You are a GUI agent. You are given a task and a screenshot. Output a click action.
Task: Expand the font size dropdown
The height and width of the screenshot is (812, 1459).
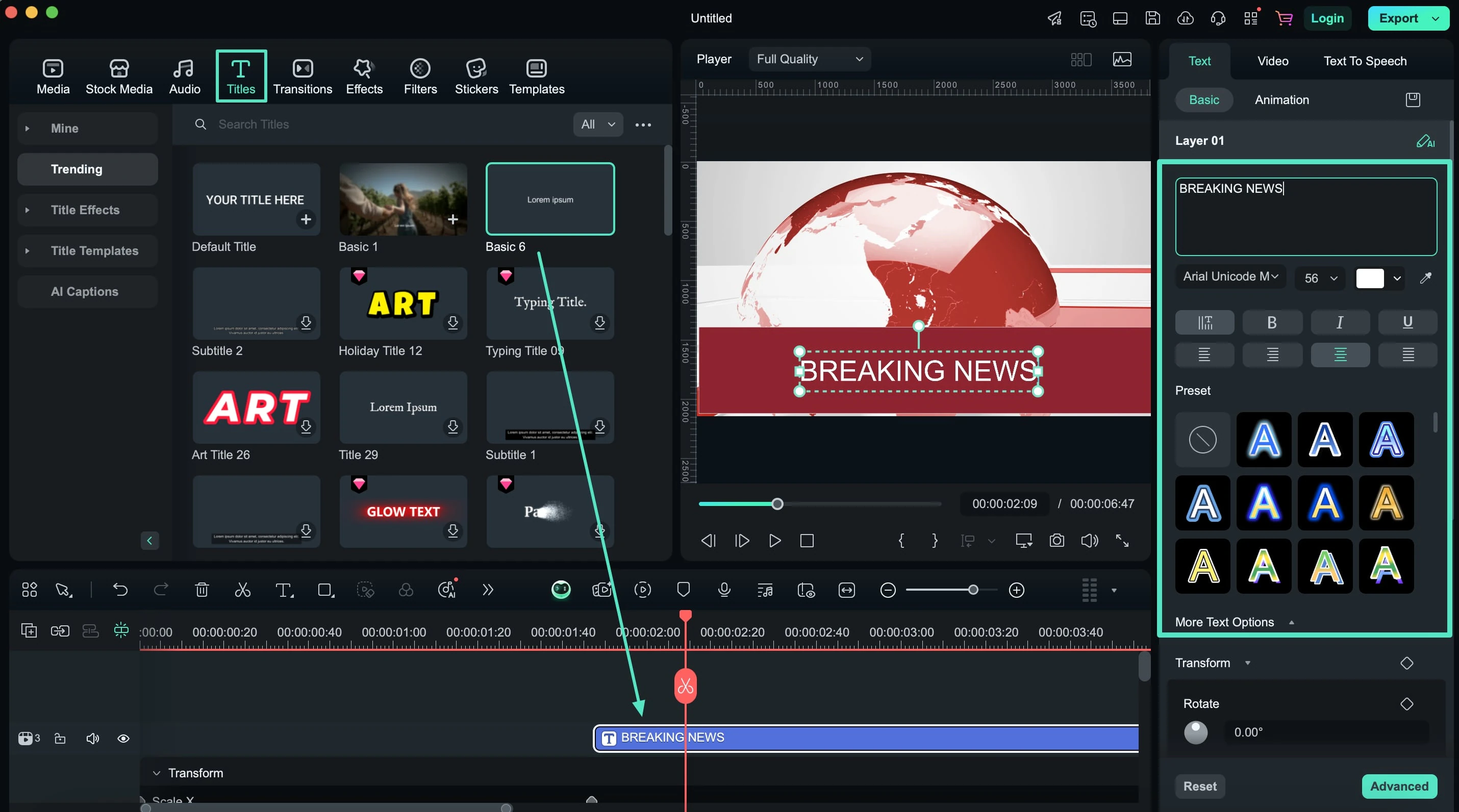pos(1334,278)
